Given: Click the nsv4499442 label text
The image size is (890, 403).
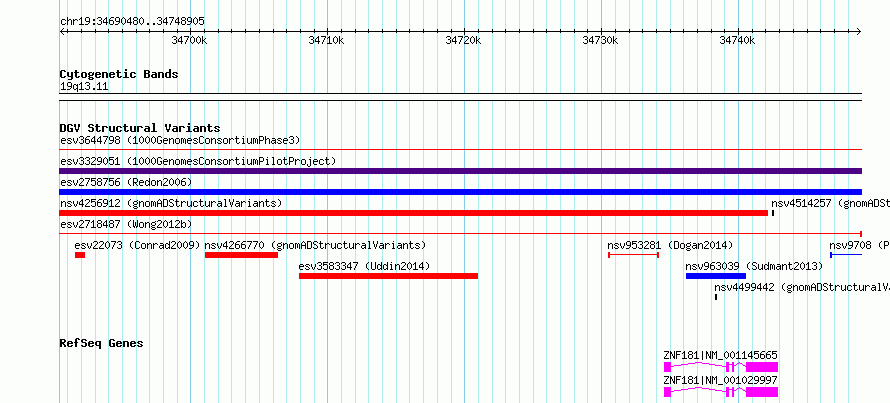Looking at the screenshot, I should point(802,287).
